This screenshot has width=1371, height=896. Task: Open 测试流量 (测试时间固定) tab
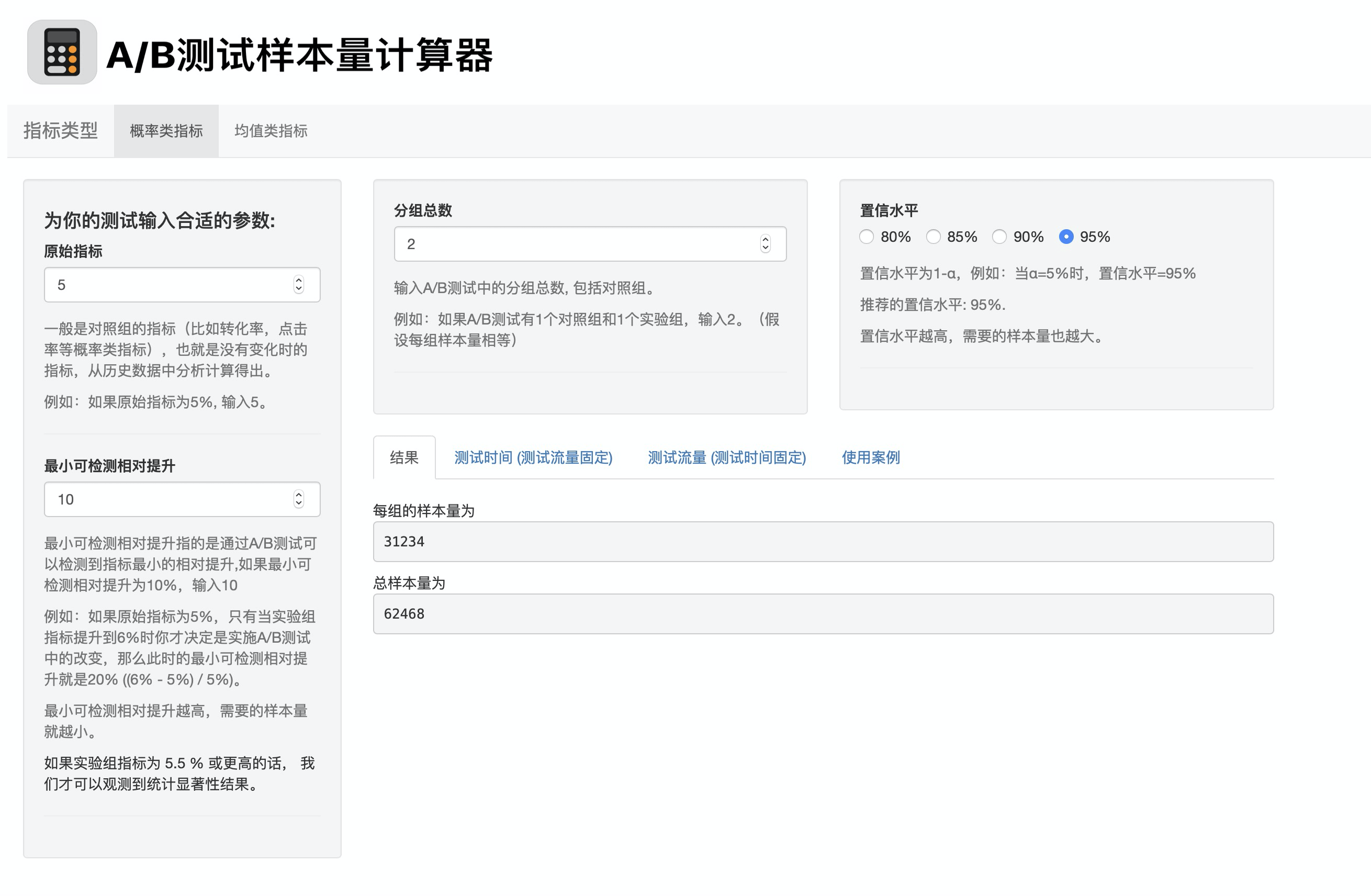coord(726,457)
